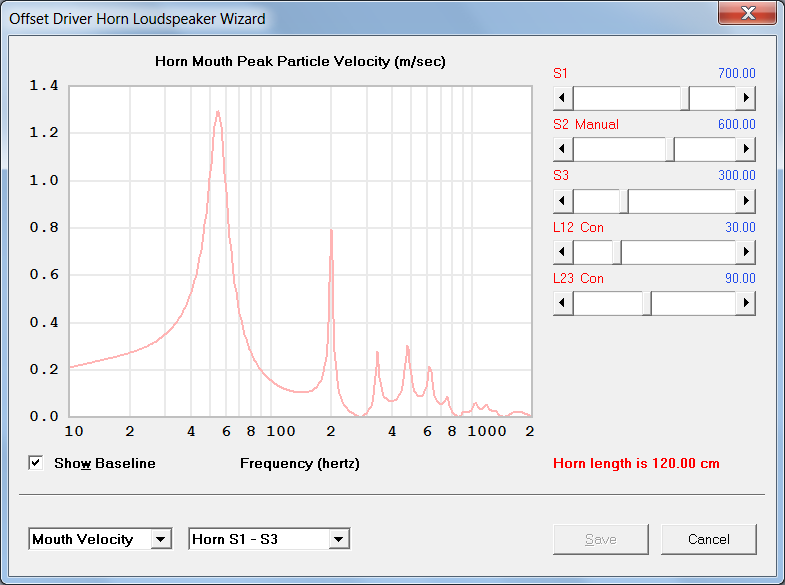Click the S2 slider right arrow
Screen dimensions: 785x585
746,149
